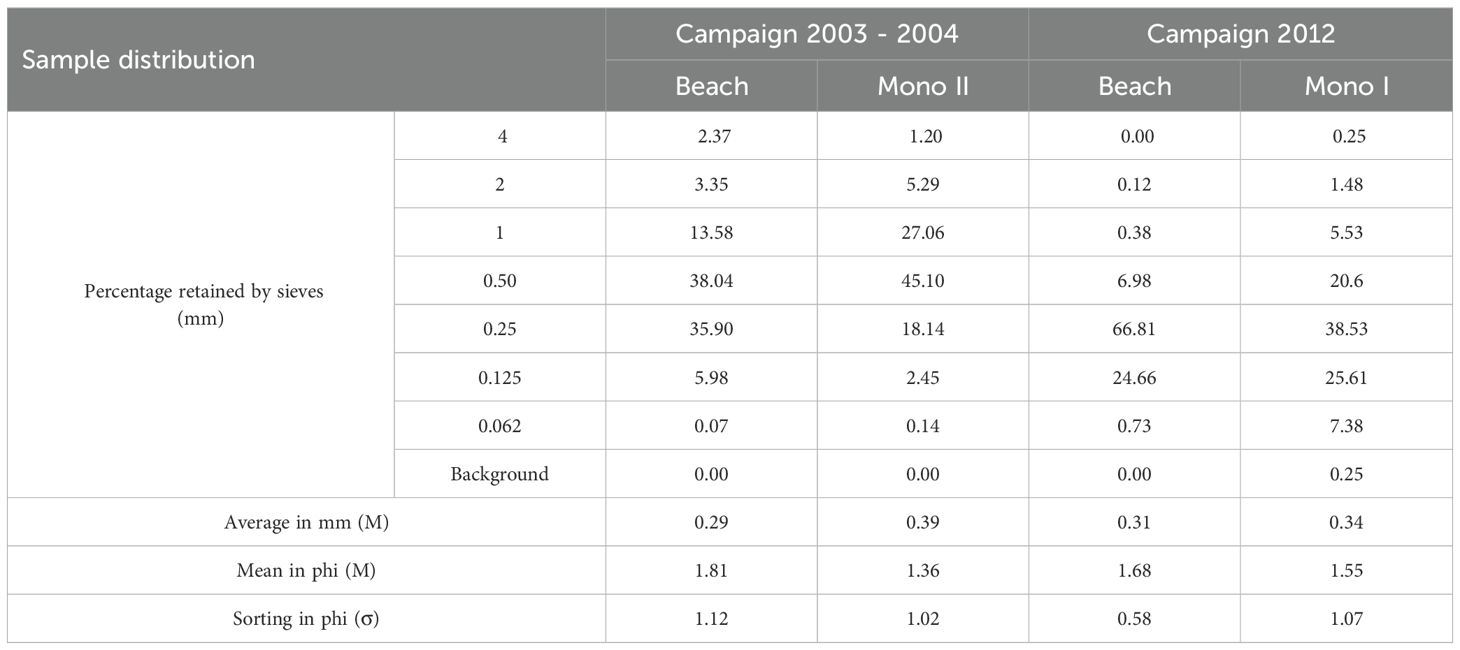Click the 0.125 sieve size cell
The image size is (1460, 650).
tap(499, 377)
